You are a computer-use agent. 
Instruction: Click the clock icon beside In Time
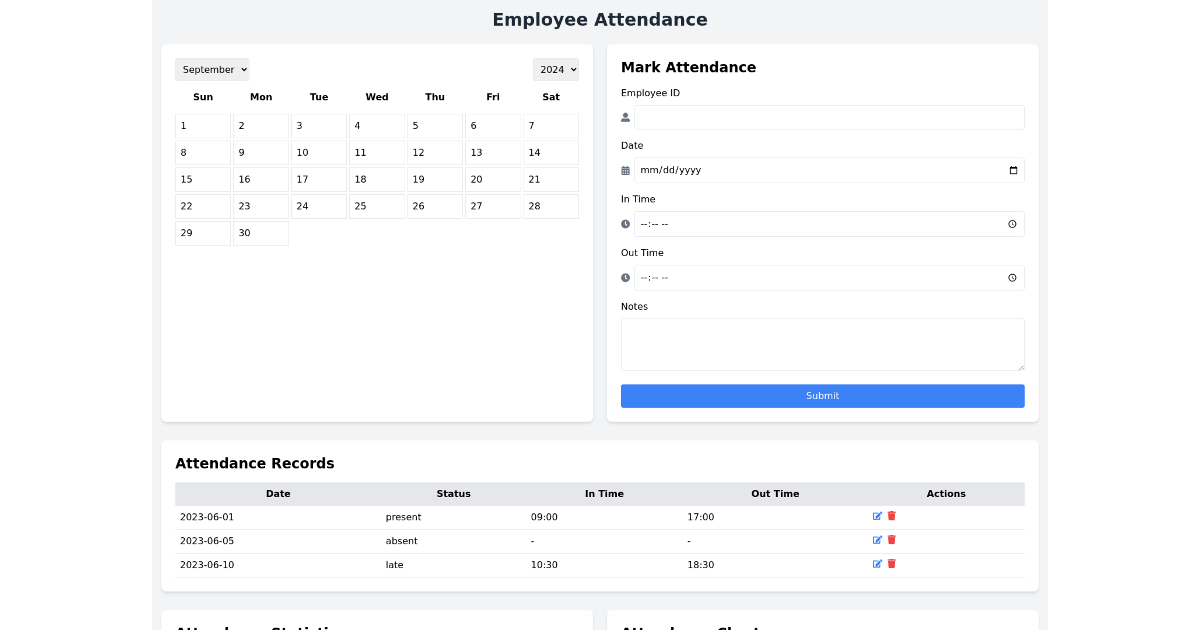pos(625,224)
